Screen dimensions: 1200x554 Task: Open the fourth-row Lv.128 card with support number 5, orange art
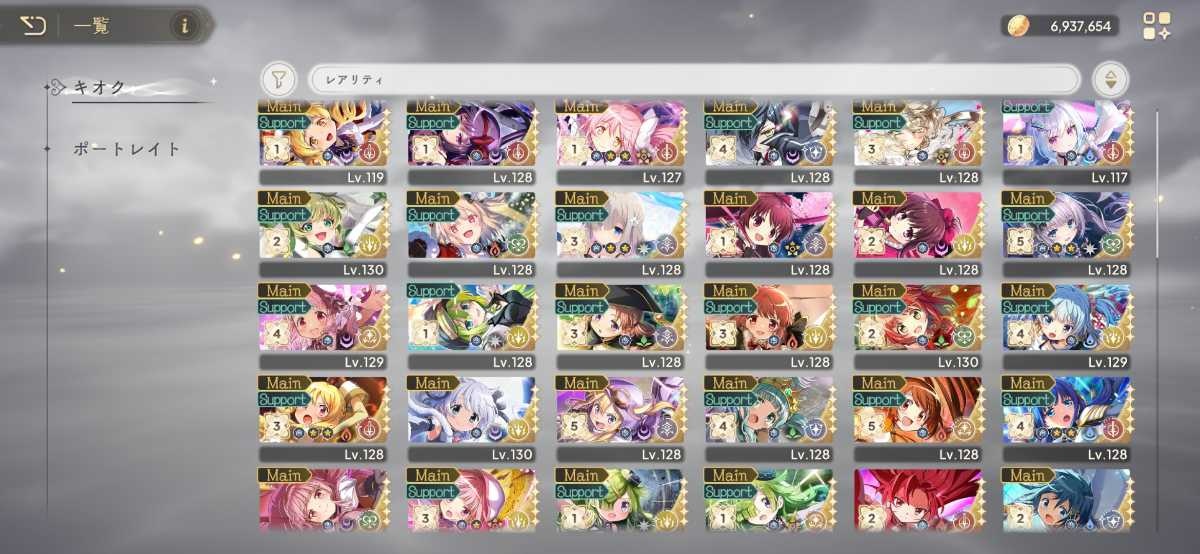coord(918,418)
